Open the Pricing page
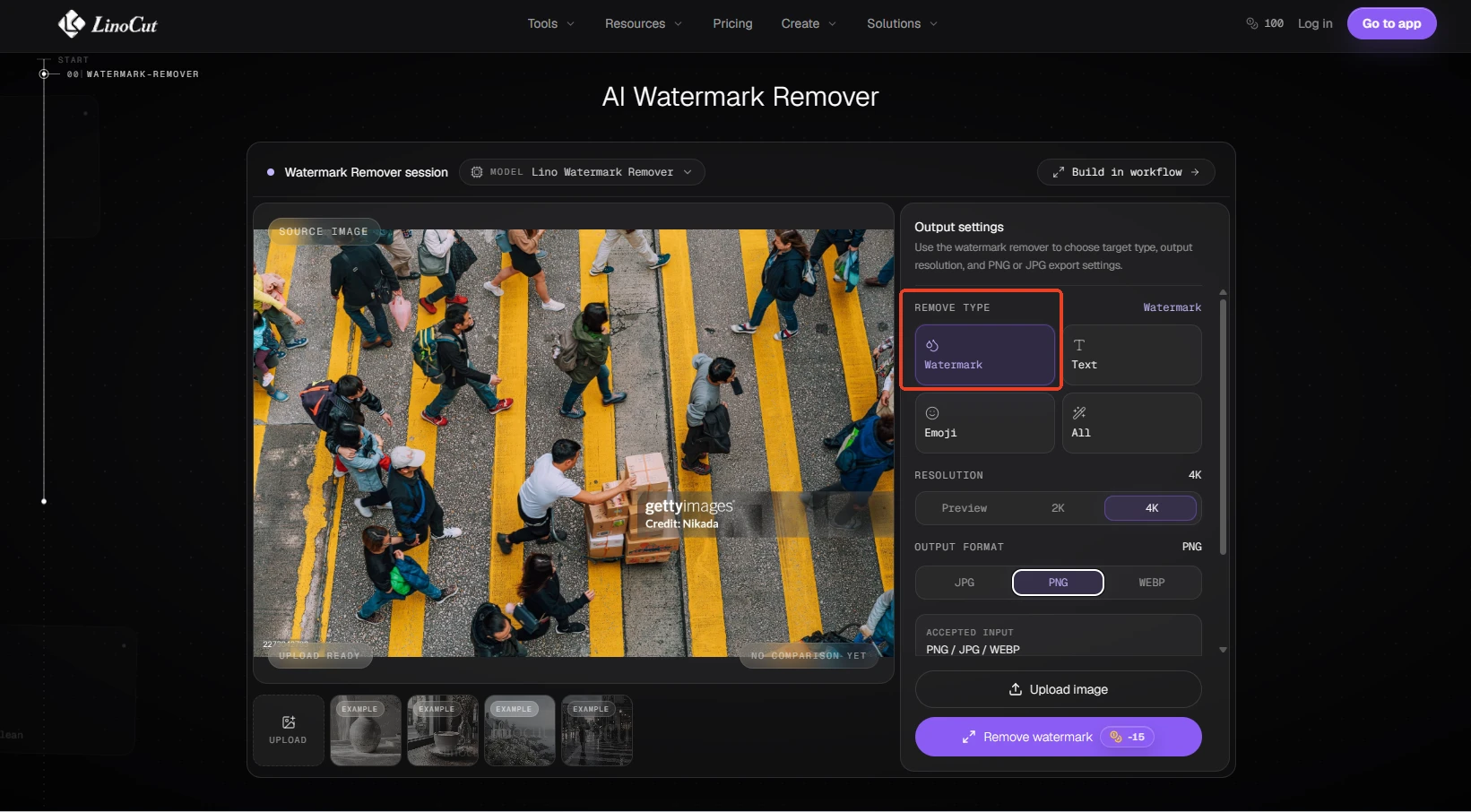The image size is (1471, 812). pyautogui.click(x=732, y=23)
